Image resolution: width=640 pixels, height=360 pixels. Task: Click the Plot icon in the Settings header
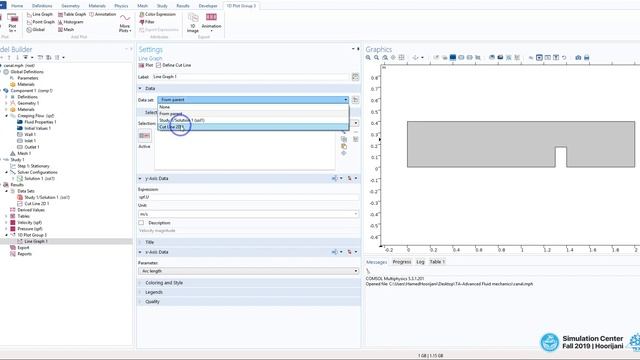(146, 65)
